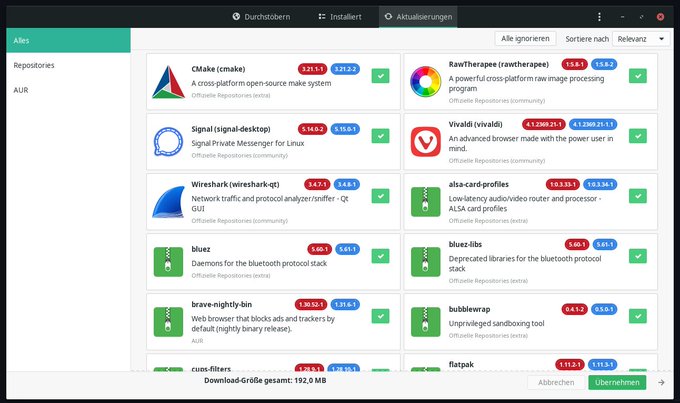Open the RawTherapee (rawtherapee) package title
This screenshot has height=403, width=680.
point(498,64)
